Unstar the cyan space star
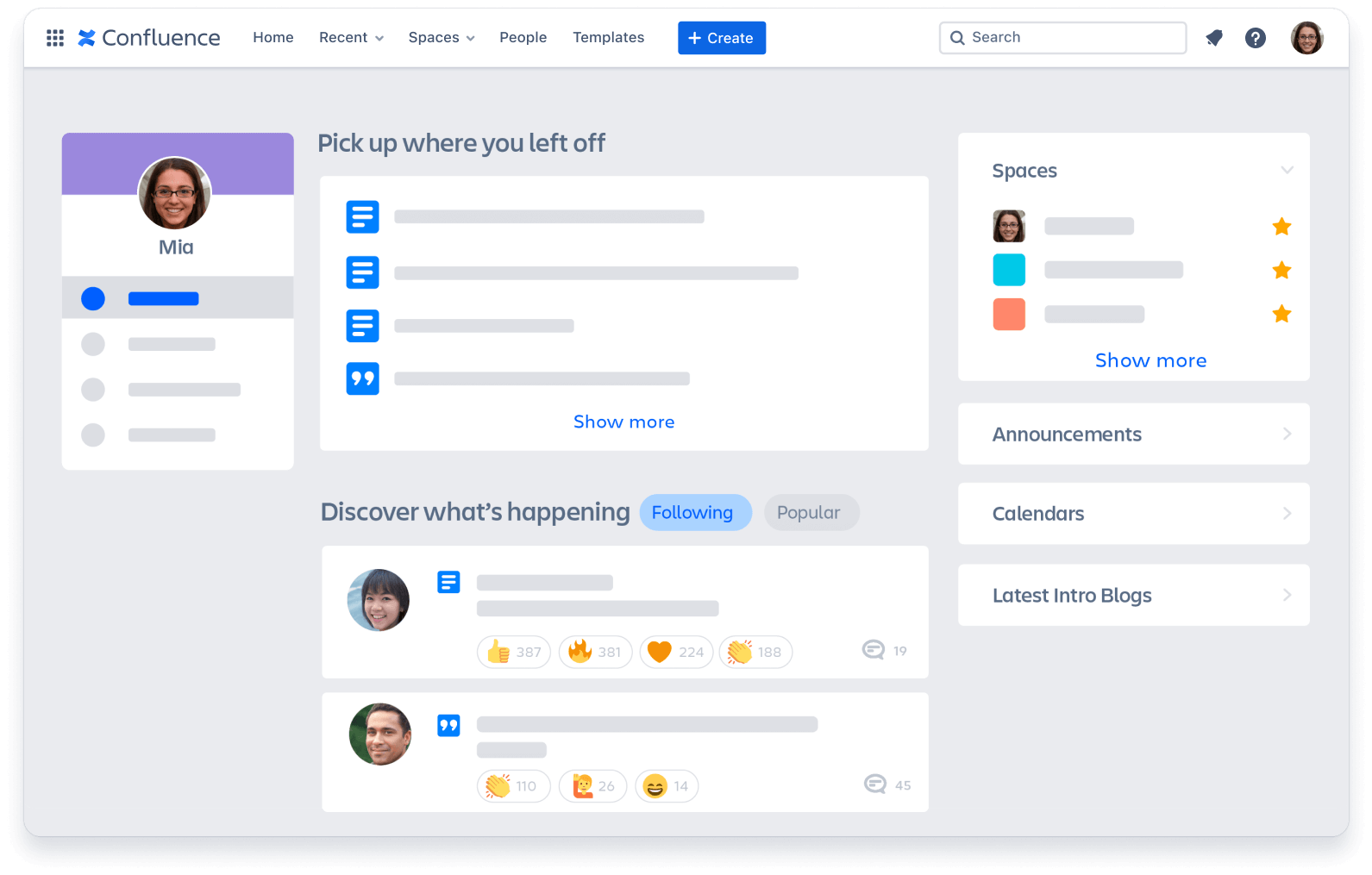 pos(1281,271)
